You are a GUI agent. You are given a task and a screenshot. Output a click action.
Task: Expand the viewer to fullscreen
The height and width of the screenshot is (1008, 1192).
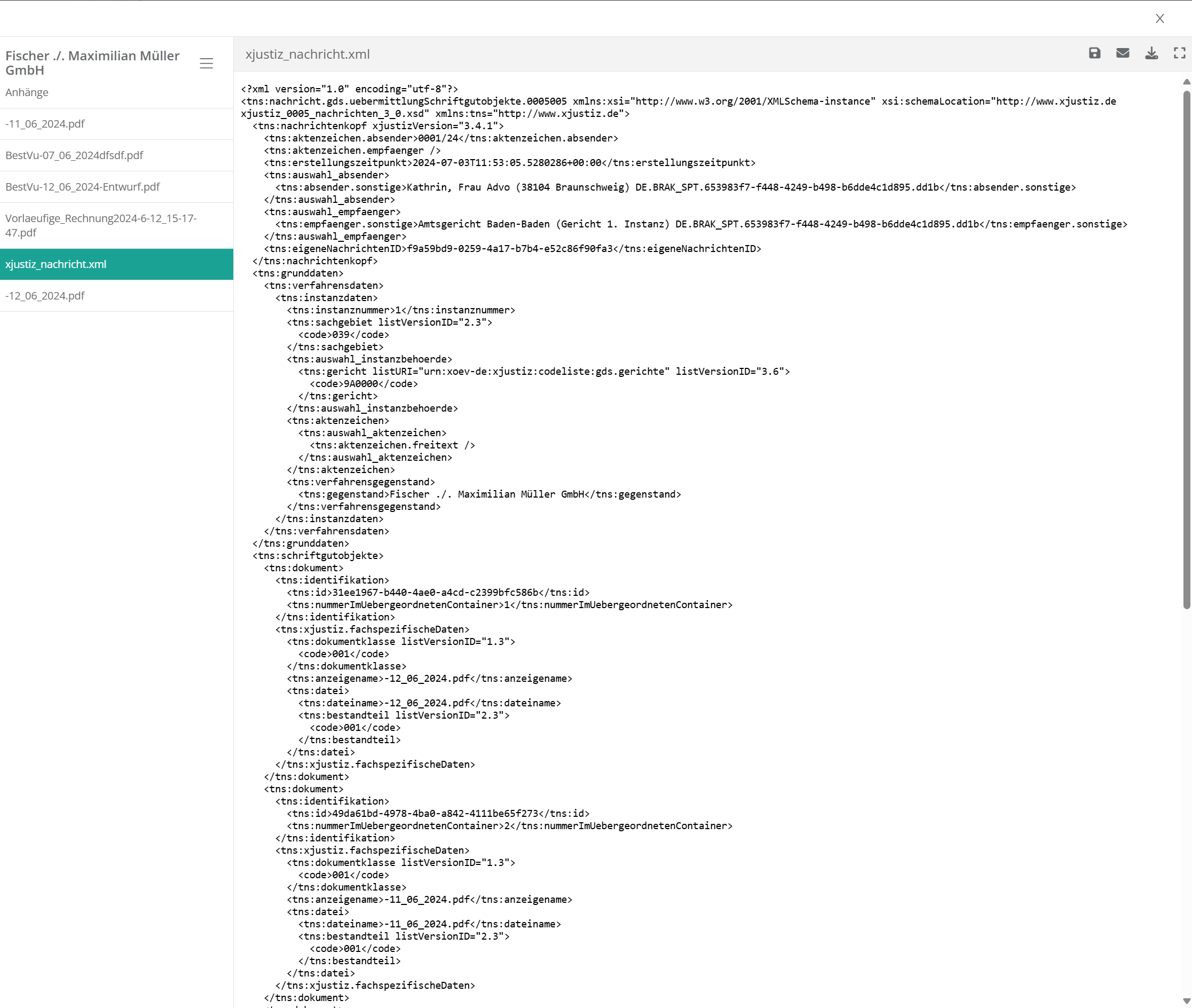click(1179, 53)
